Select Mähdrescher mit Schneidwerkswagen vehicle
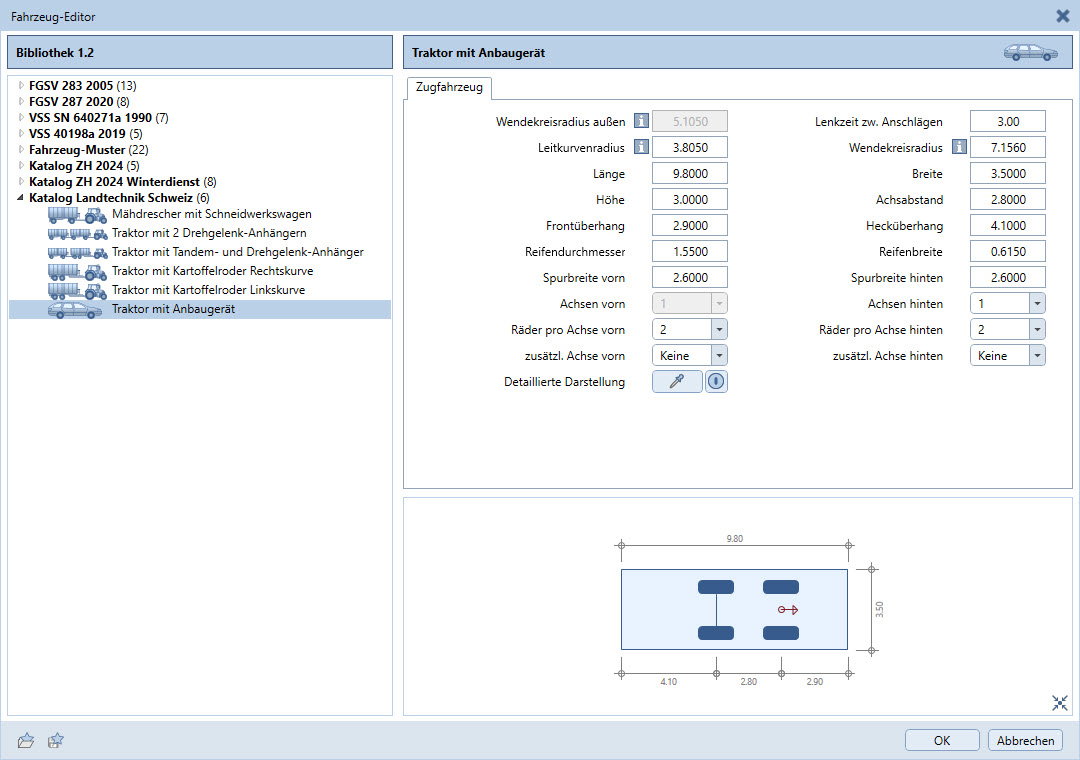 click(x=211, y=214)
